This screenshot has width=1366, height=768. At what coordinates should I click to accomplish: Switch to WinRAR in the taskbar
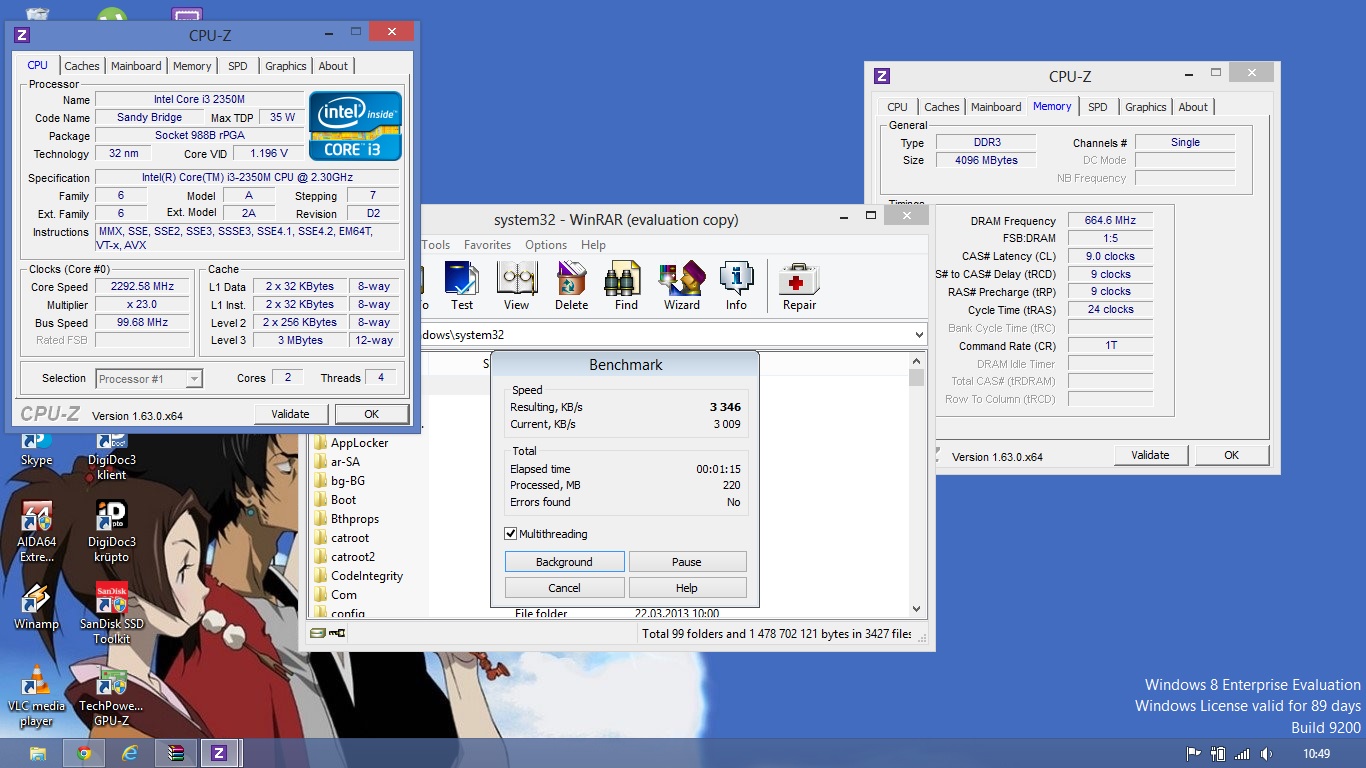pyautogui.click(x=175, y=753)
